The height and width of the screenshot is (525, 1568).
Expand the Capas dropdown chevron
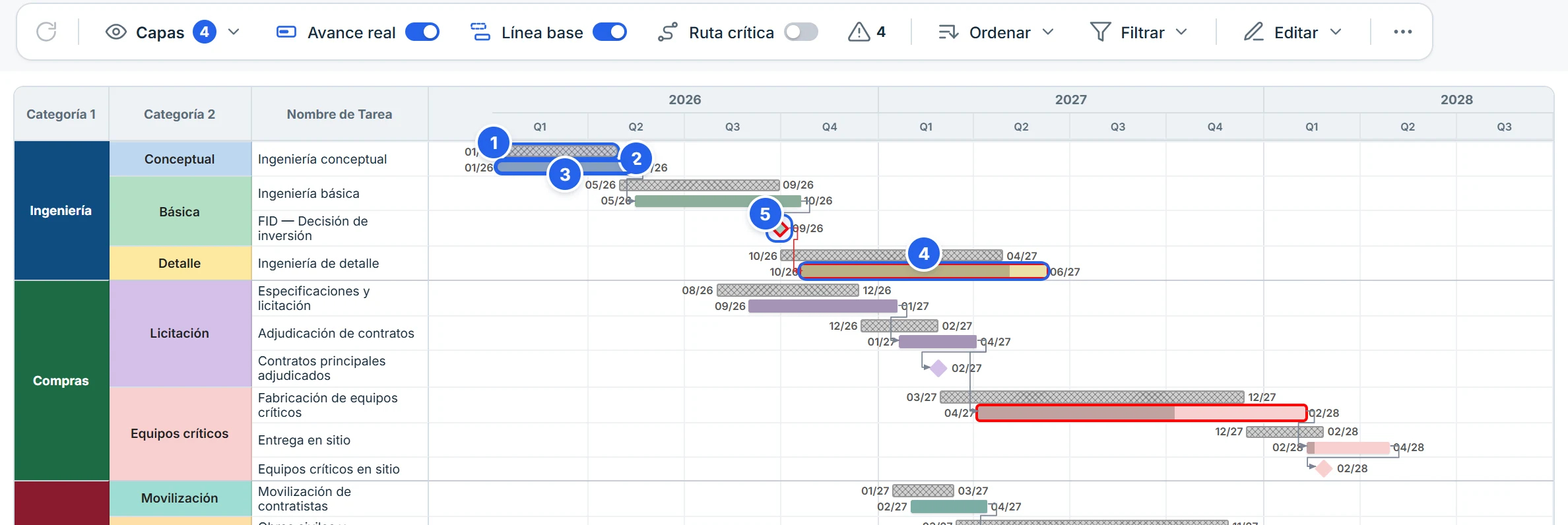click(234, 32)
